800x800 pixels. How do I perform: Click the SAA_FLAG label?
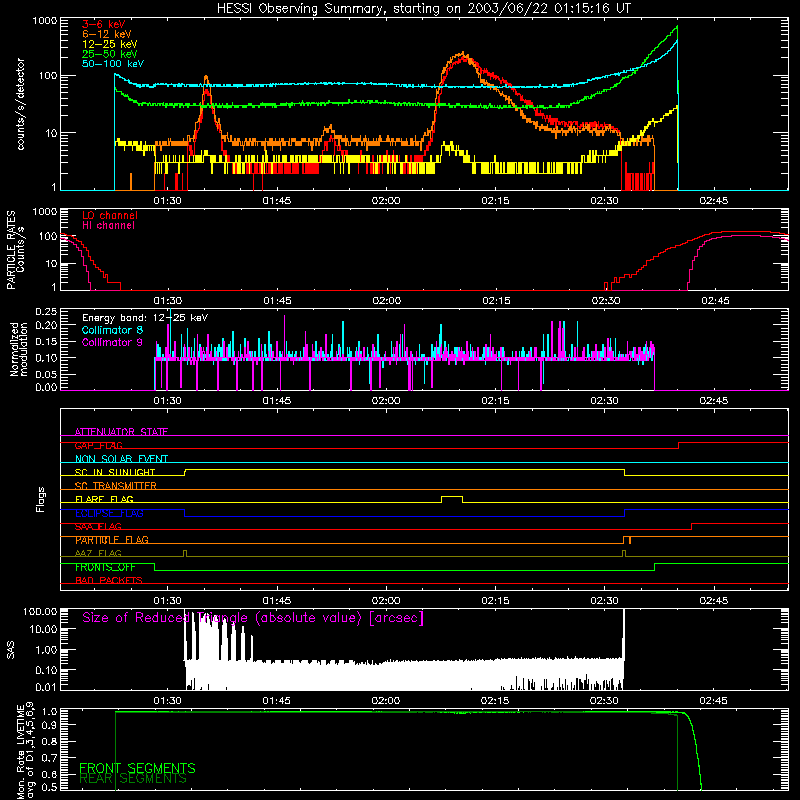tap(98, 526)
